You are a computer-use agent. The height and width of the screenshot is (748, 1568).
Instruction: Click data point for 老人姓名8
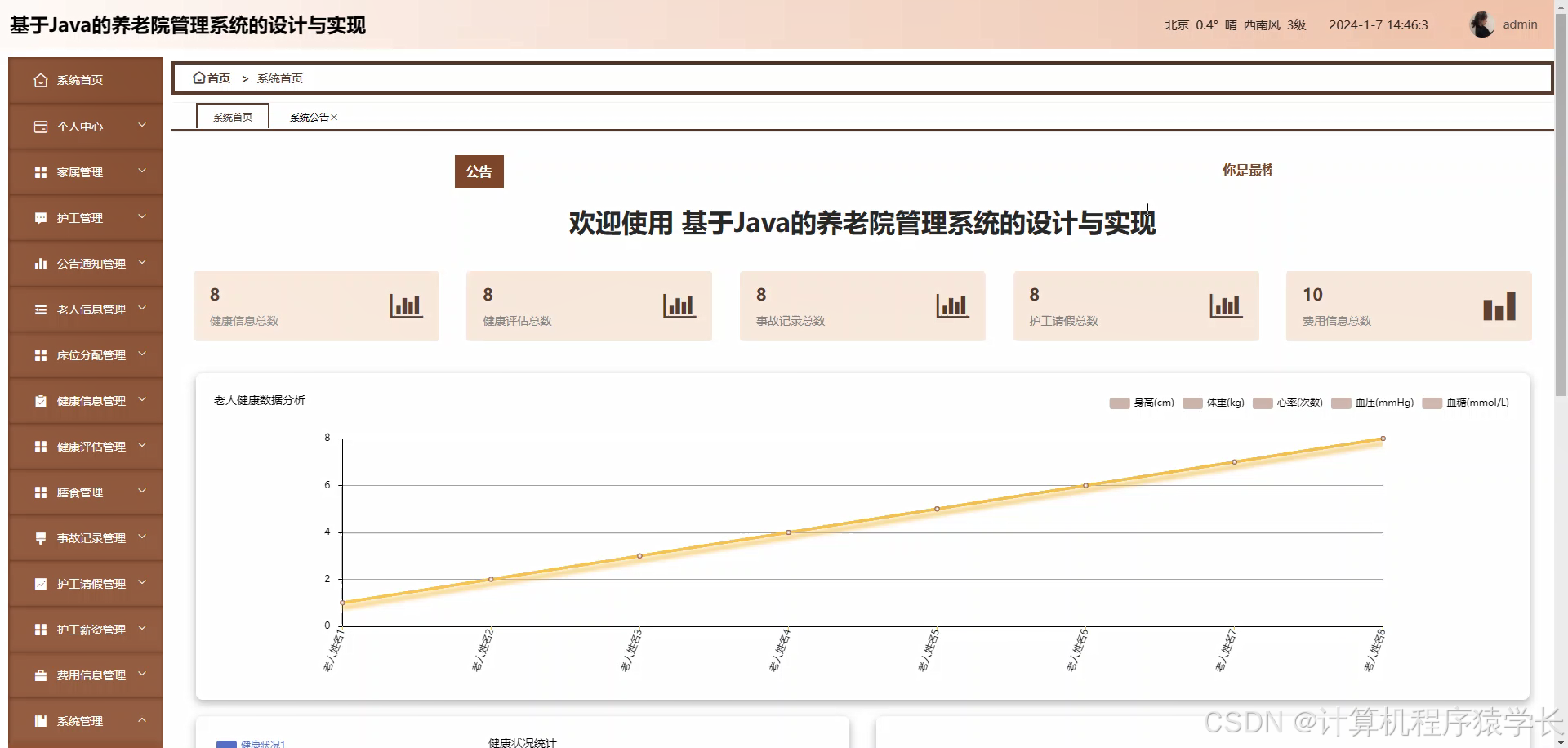tap(1383, 439)
